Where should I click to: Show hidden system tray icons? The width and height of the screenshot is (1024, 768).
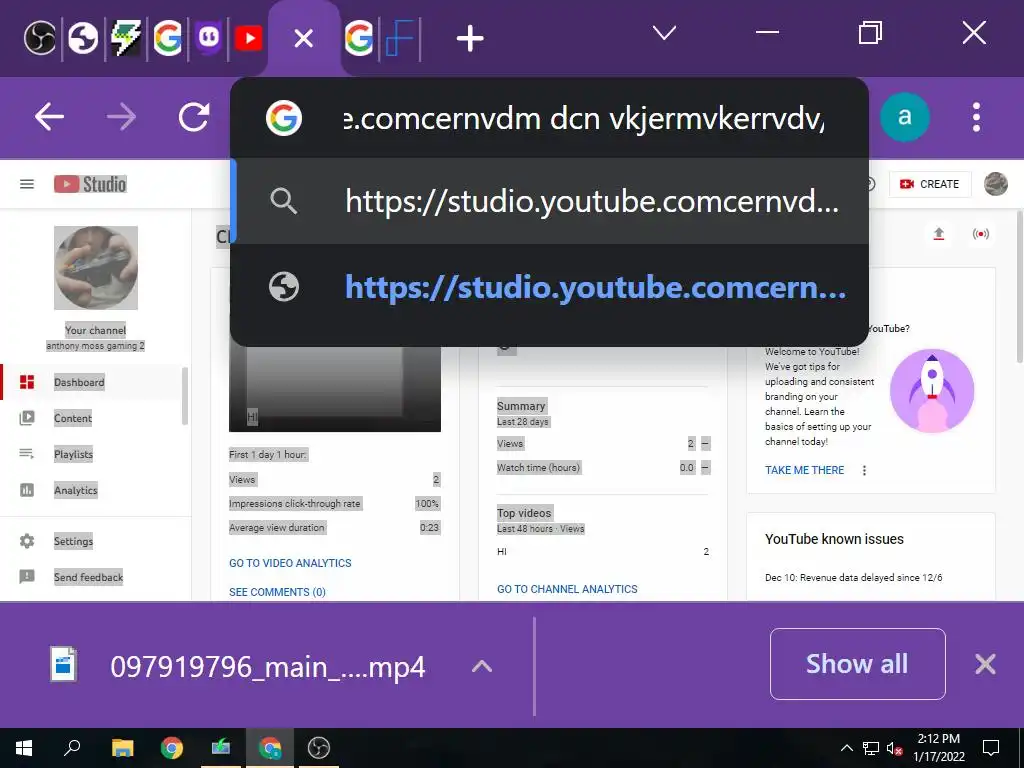click(x=846, y=748)
